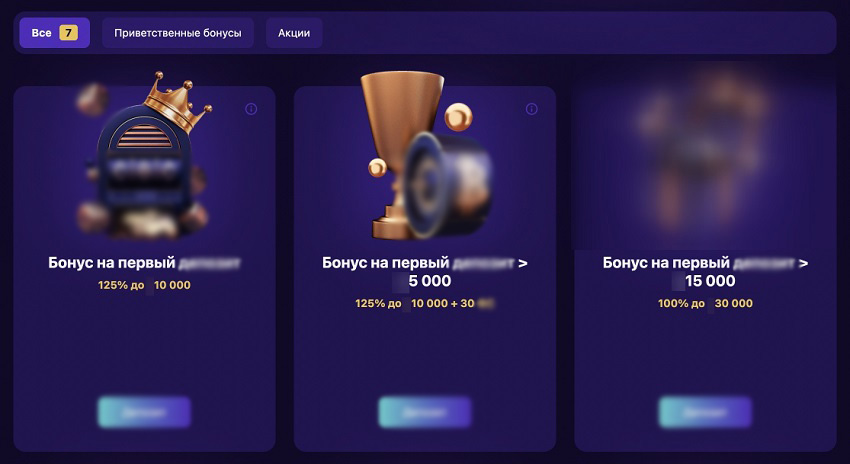Click the deposit button on the first card

pos(144,413)
